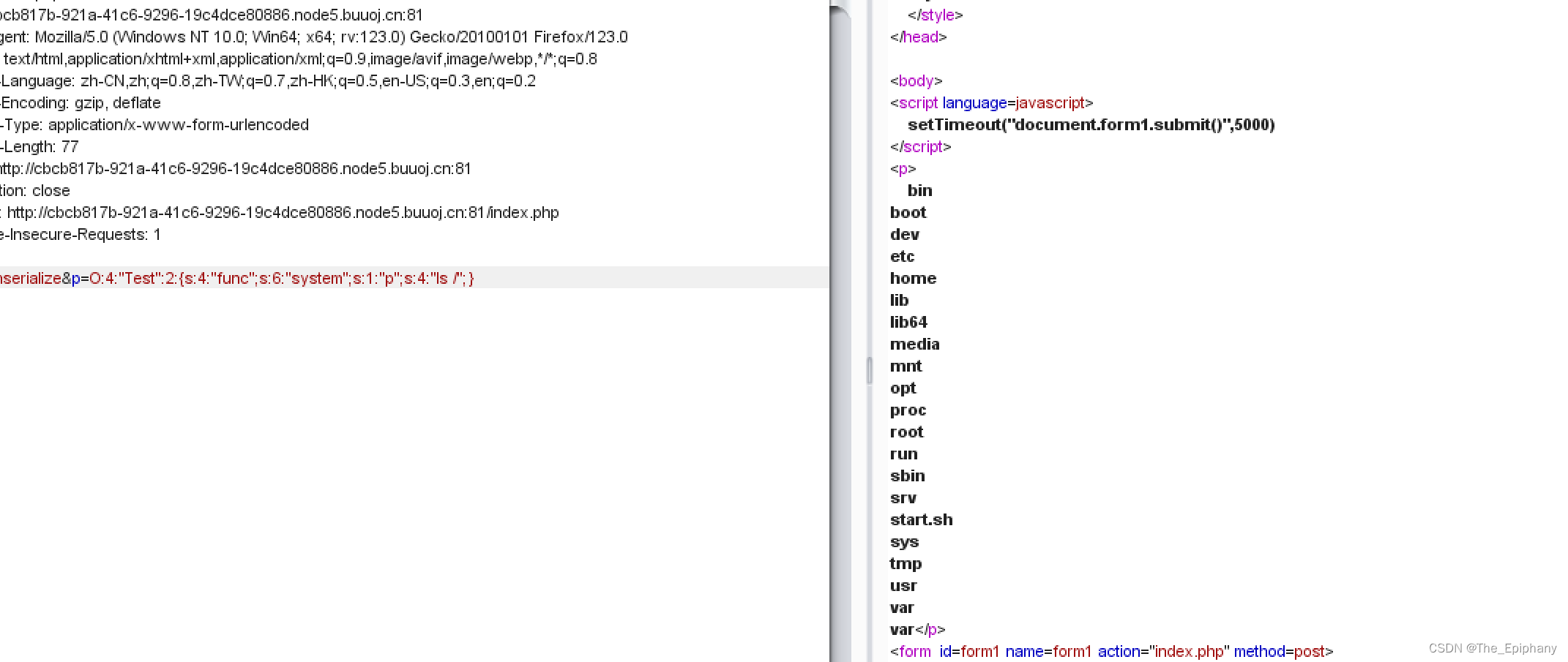Viewport: 1568px width, 662px height.
Task: Select the Host header value
Action: click(205, 15)
